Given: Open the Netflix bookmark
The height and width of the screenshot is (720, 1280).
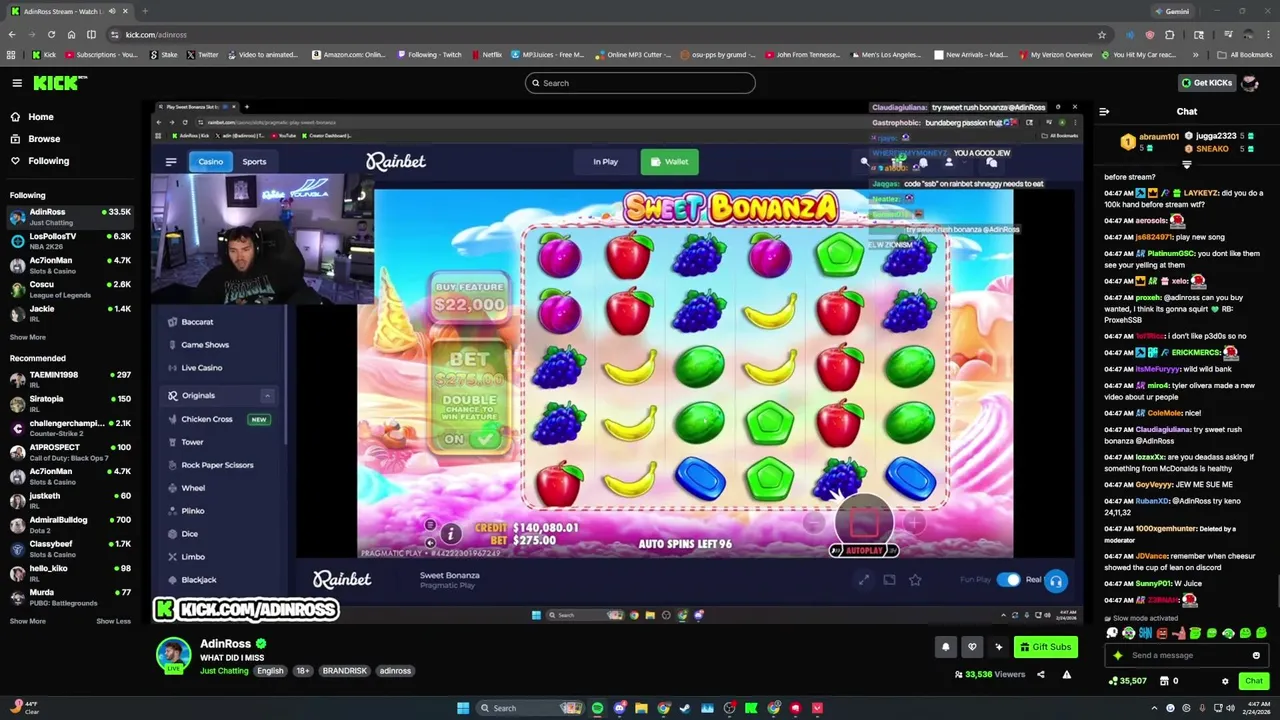Looking at the screenshot, I should point(487,55).
